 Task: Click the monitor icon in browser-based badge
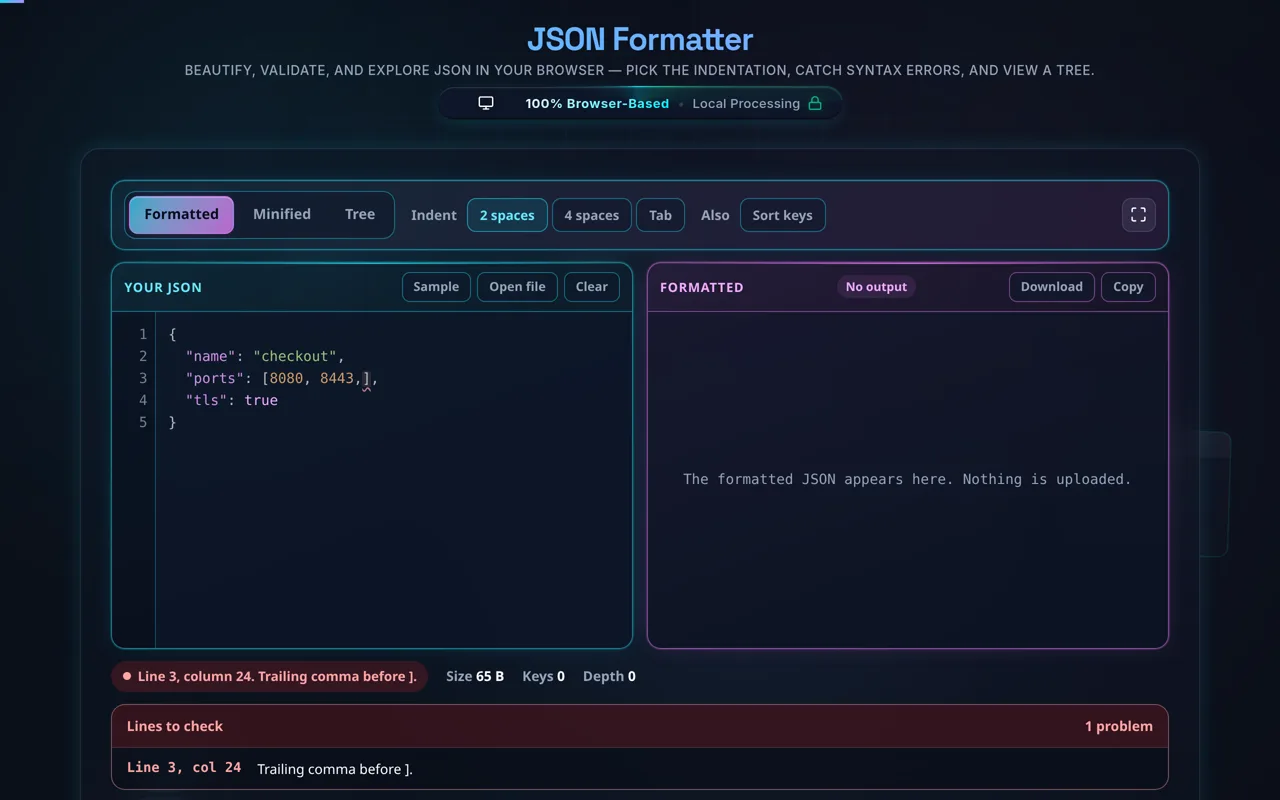pyautogui.click(x=486, y=103)
